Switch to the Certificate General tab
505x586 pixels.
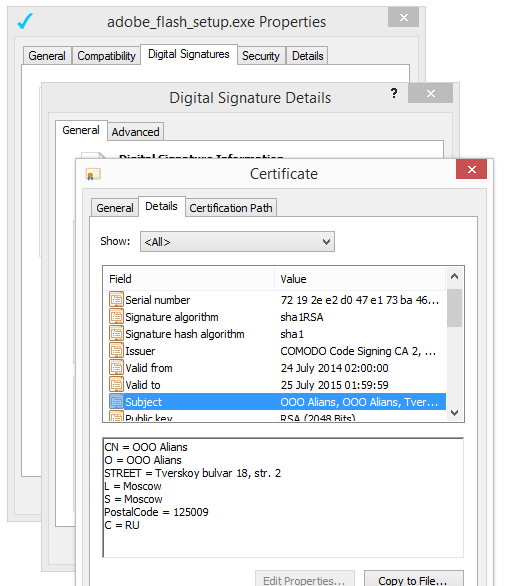(x=115, y=208)
